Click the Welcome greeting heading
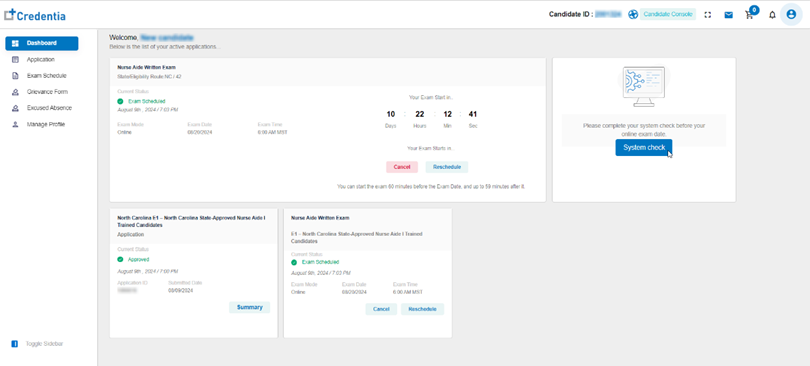Screen dimensions: 810x366 (151, 38)
